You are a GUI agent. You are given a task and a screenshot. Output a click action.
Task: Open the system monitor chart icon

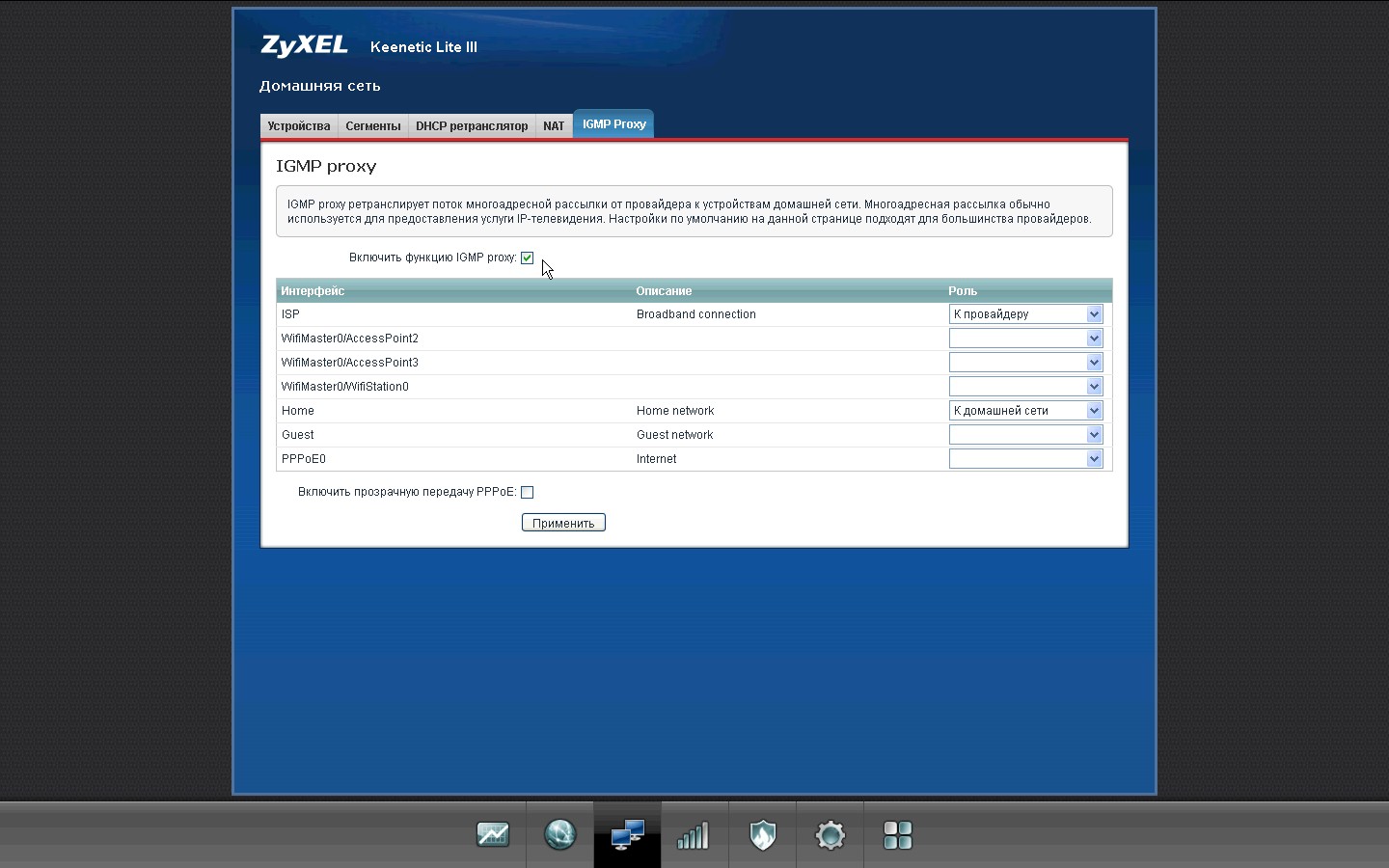[x=492, y=834]
